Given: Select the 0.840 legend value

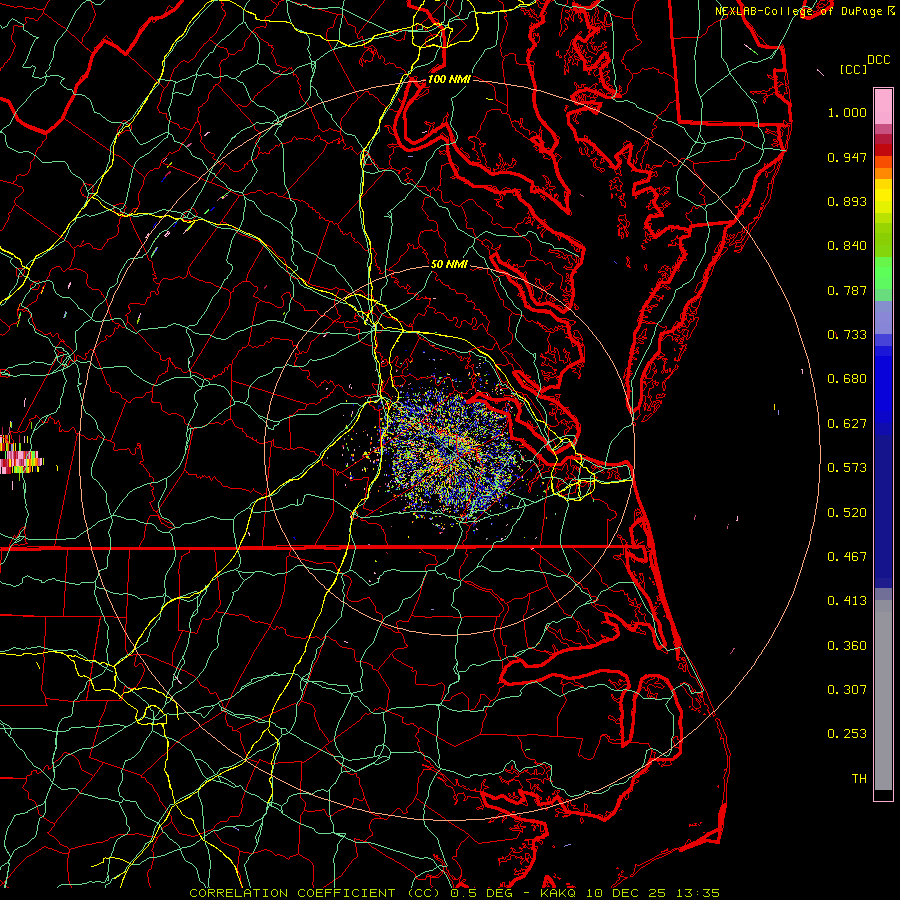Looking at the screenshot, I should 847,246.
